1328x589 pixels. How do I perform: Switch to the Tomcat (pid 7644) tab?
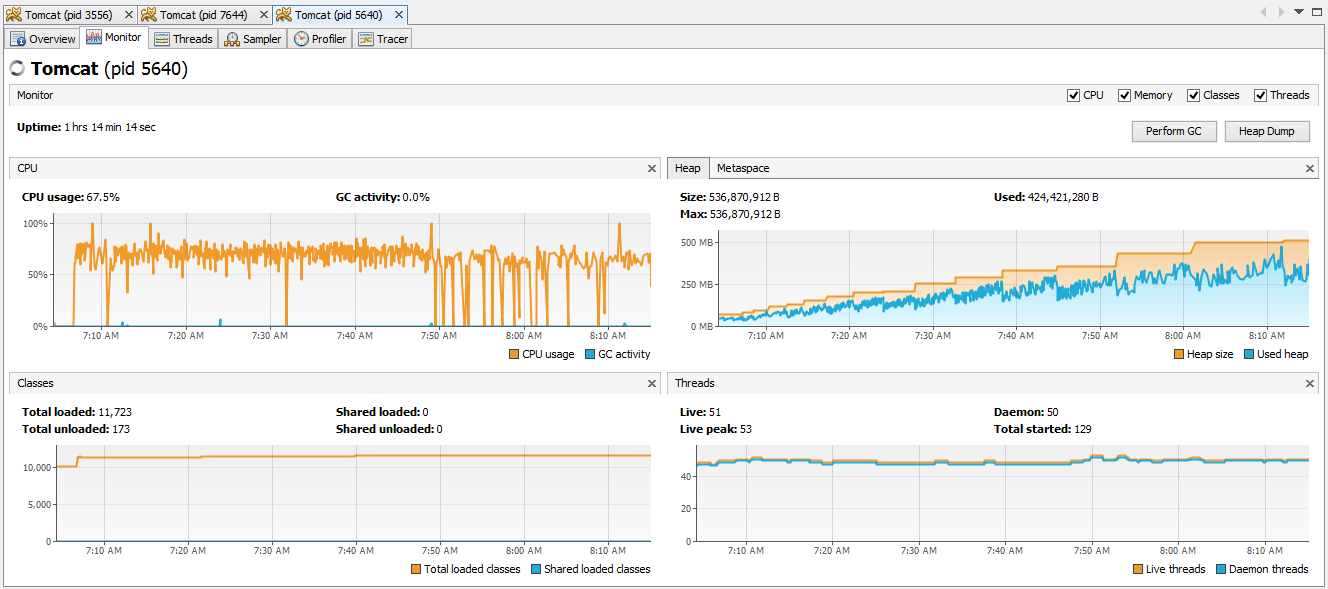click(x=204, y=15)
